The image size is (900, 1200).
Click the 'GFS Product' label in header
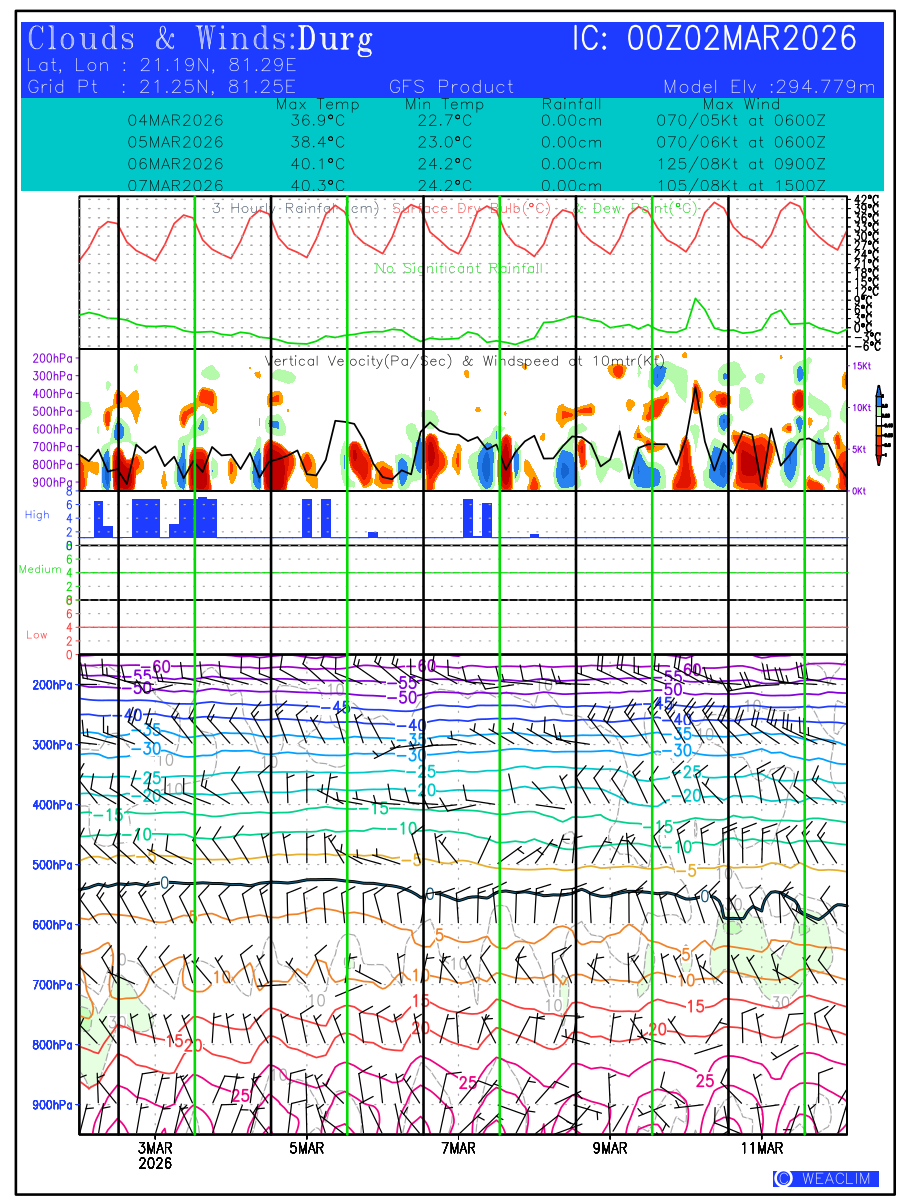(451, 87)
